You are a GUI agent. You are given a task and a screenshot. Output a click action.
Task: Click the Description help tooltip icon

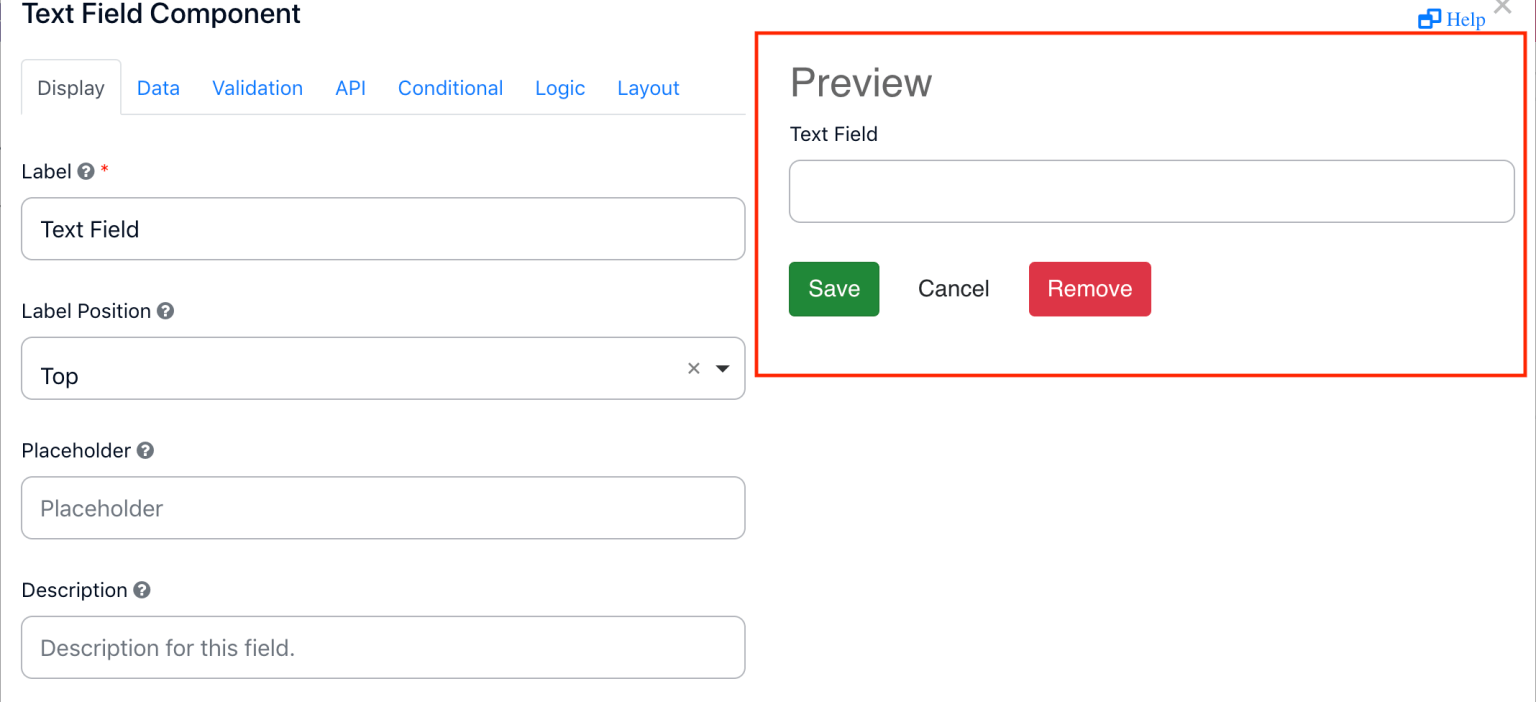click(142, 590)
